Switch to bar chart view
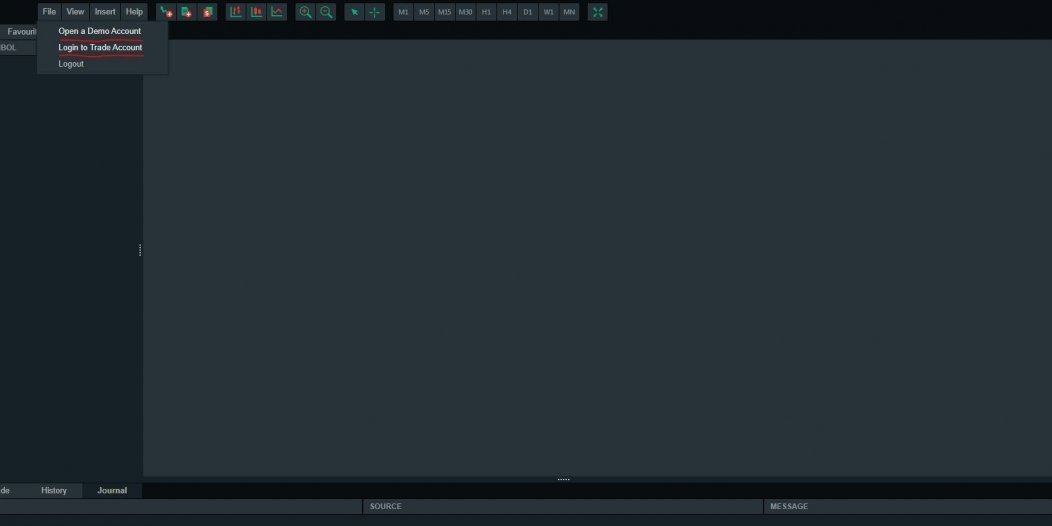 coord(235,12)
